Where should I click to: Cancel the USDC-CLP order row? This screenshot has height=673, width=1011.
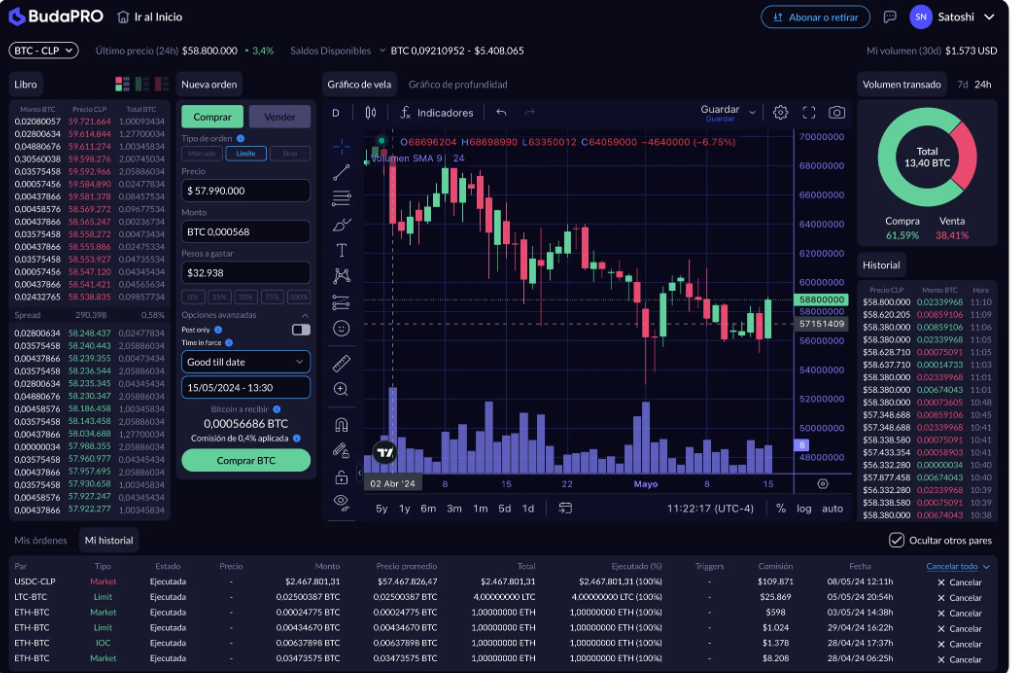(960, 582)
